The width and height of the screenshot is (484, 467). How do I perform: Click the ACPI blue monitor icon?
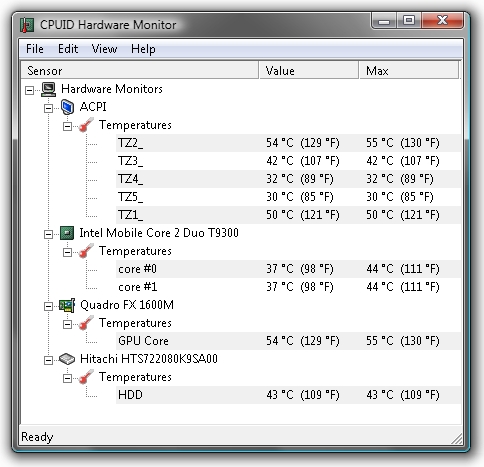click(x=67, y=107)
